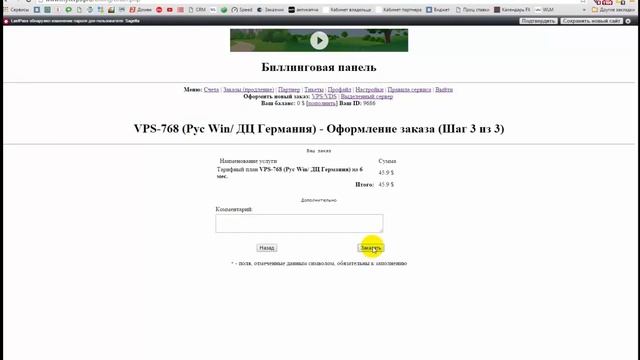The image size is (640, 360).
Task: Open the CRM bookmark
Action: pos(197,9)
